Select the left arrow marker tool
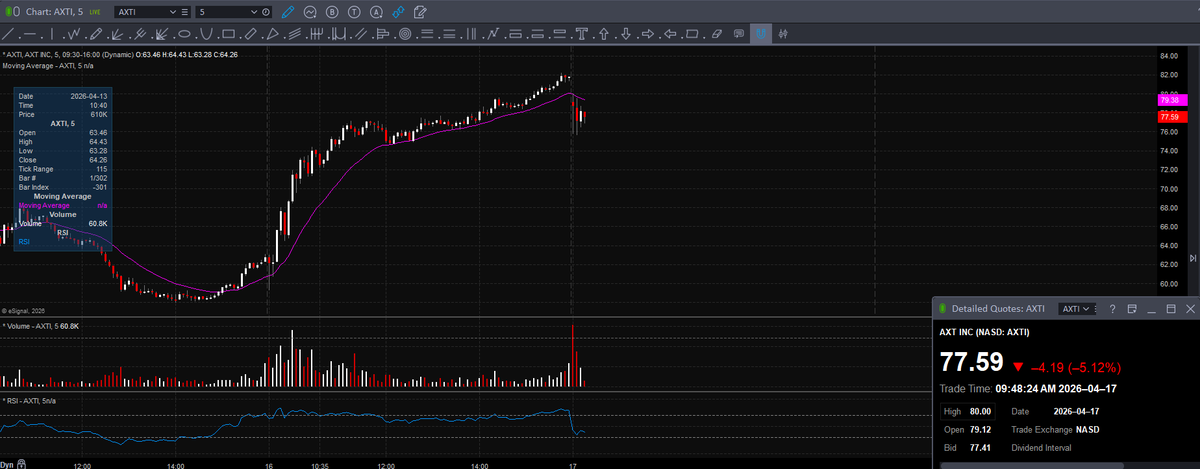1200x469 pixels. tap(670, 34)
